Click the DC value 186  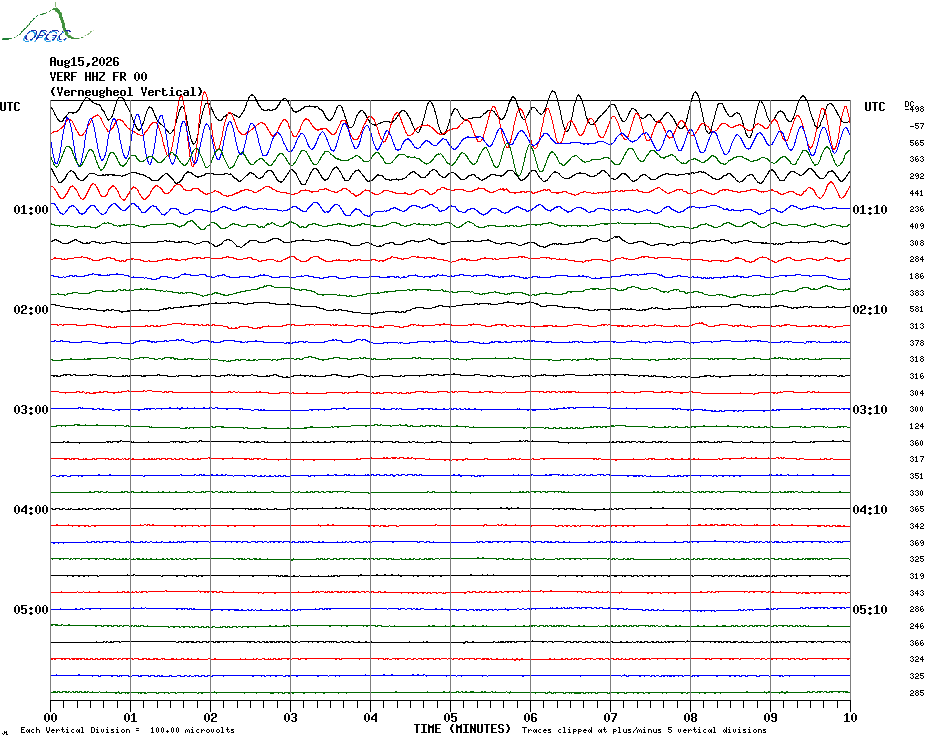point(916,276)
